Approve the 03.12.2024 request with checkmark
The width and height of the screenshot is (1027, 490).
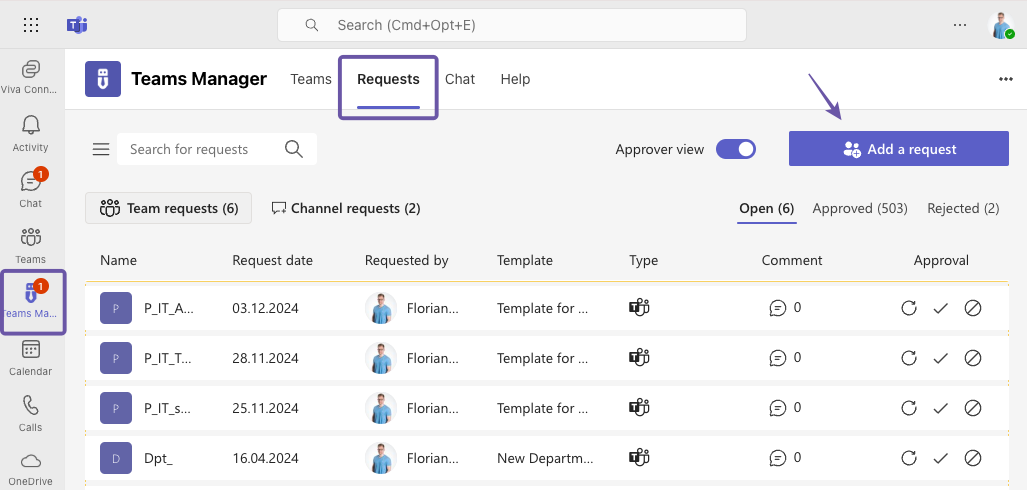click(941, 308)
